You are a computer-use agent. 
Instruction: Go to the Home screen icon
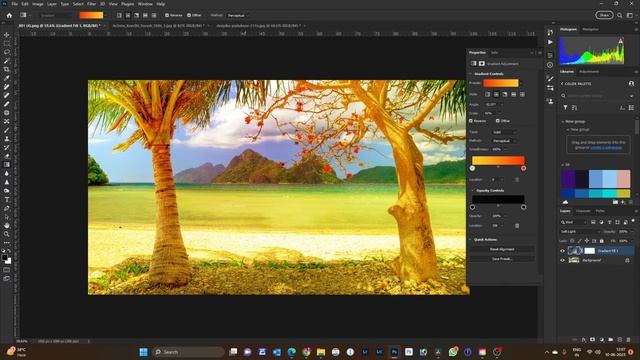pyautogui.click(x=9, y=15)
